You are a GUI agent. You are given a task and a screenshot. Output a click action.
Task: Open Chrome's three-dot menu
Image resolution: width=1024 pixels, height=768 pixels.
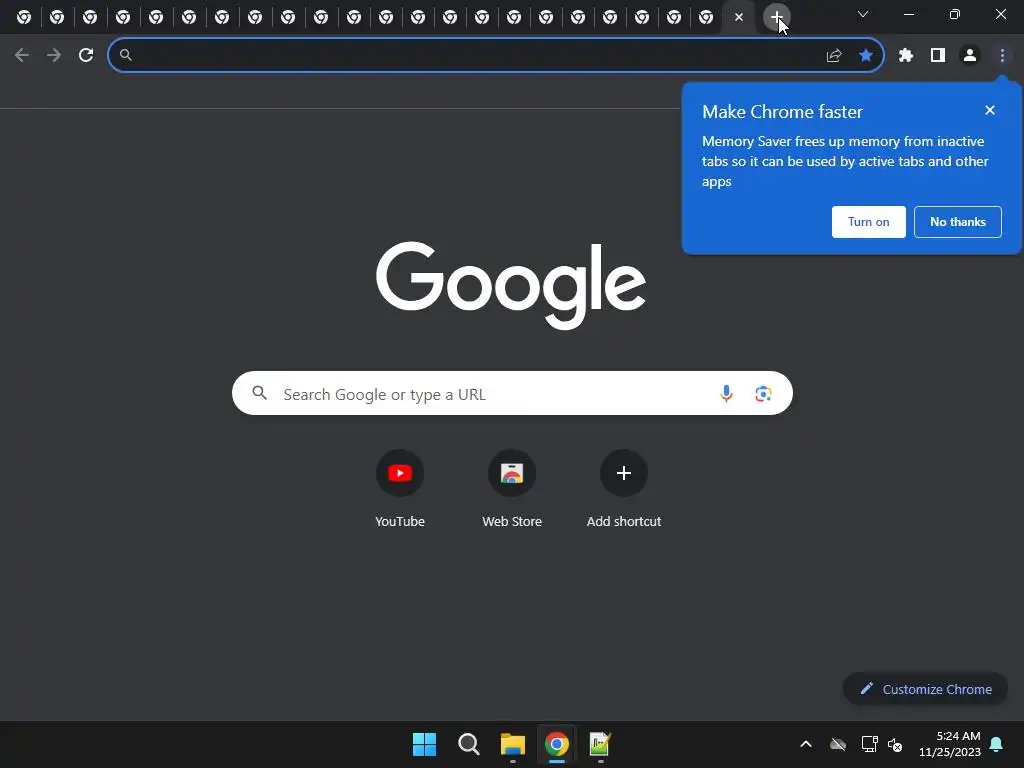(1002, 56)
